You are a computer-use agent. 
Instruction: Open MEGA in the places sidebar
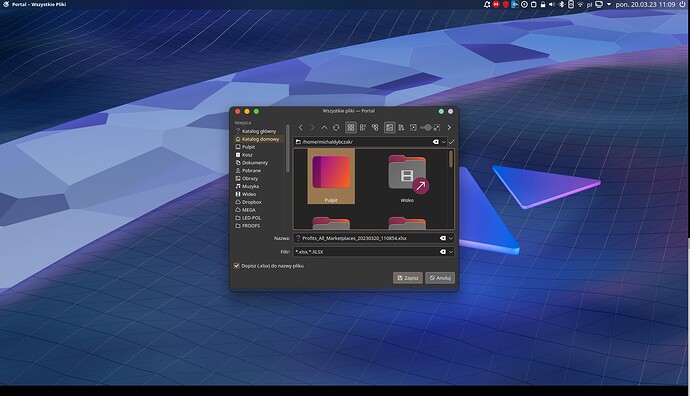[259, 210]
